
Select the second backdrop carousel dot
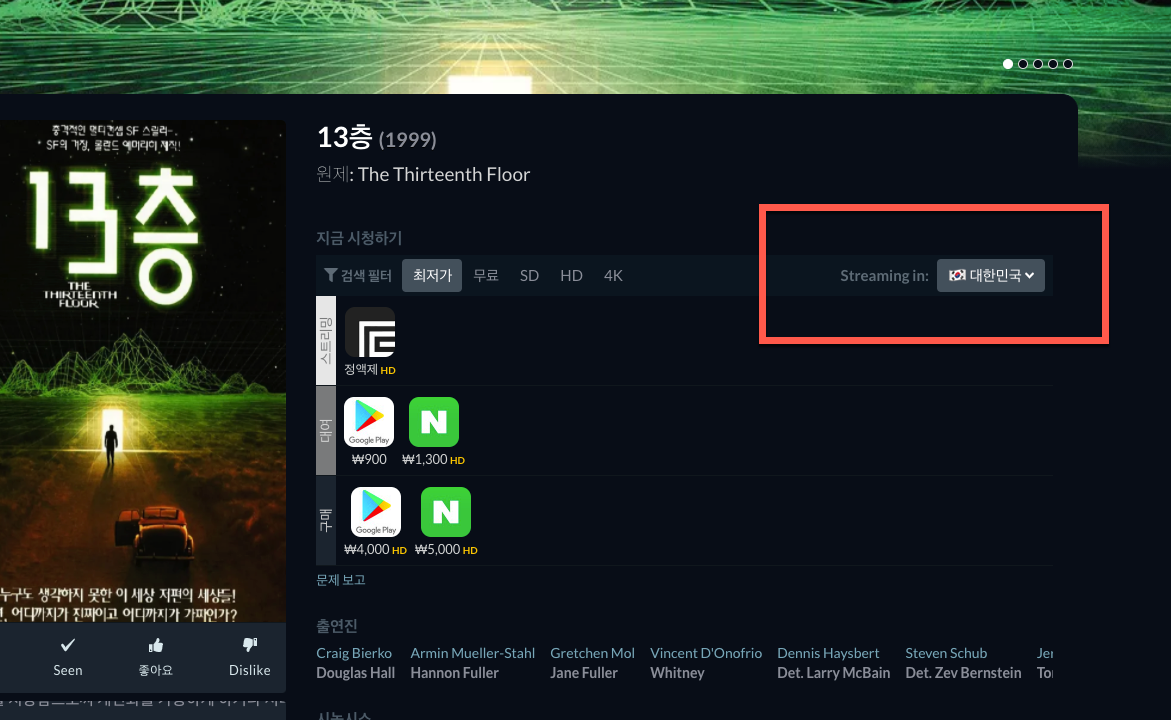[x=1023, y=64]
